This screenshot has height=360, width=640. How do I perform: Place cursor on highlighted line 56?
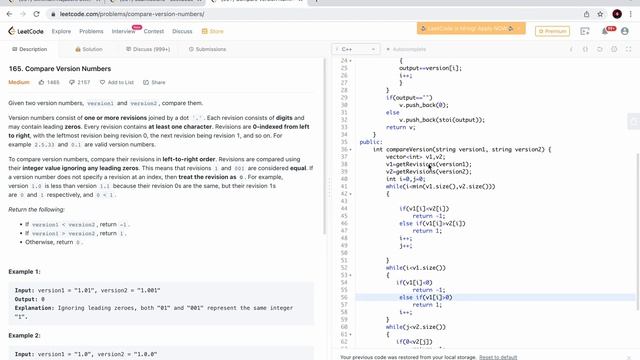[495, 298]
